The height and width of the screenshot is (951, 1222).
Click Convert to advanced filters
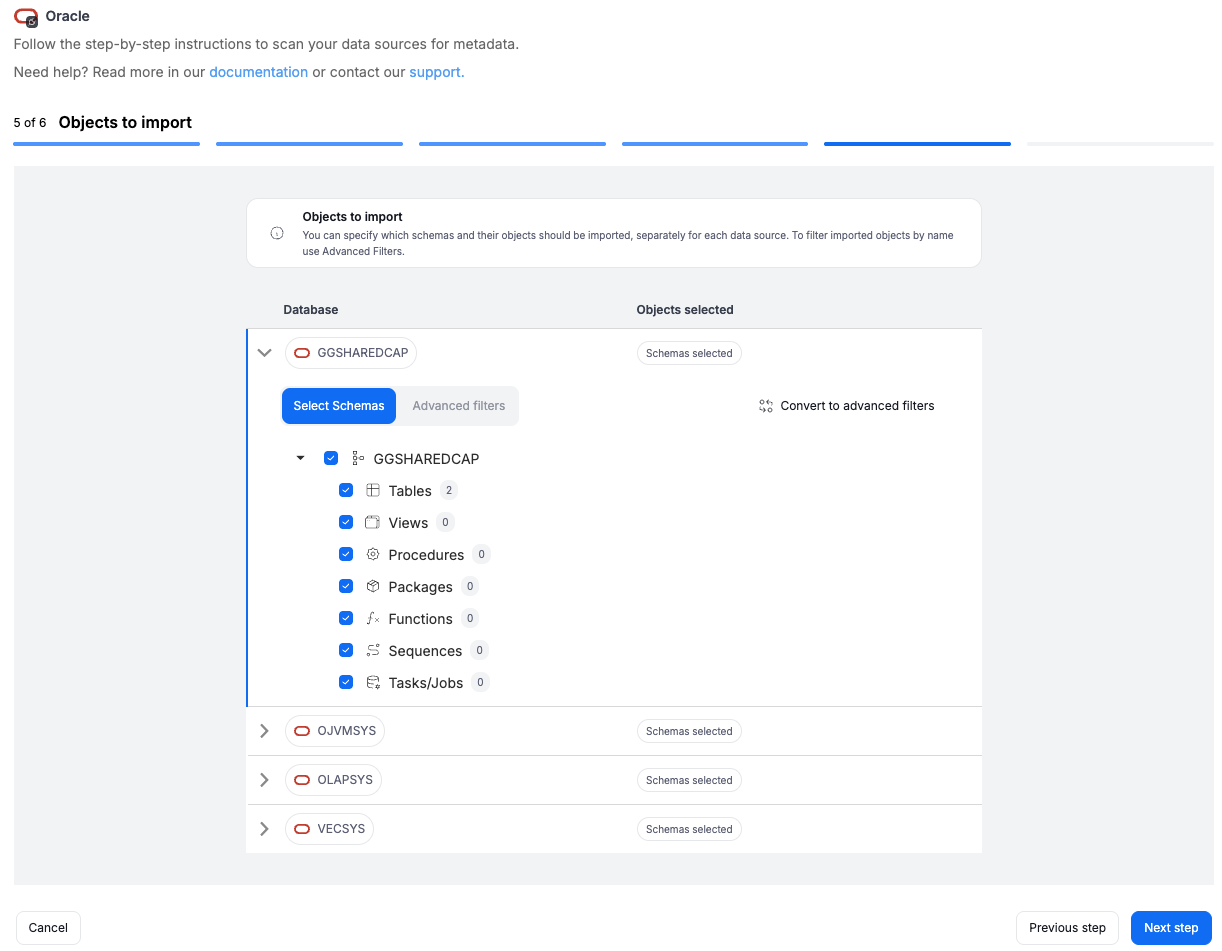pos(847,406)
